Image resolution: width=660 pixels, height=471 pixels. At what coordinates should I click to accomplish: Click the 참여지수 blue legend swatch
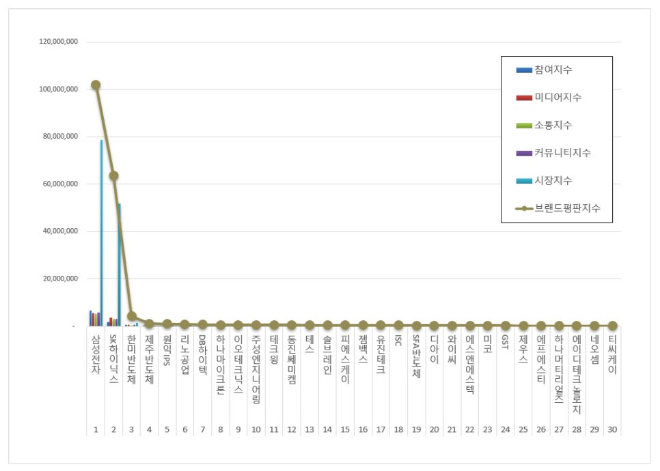(524, 70)
